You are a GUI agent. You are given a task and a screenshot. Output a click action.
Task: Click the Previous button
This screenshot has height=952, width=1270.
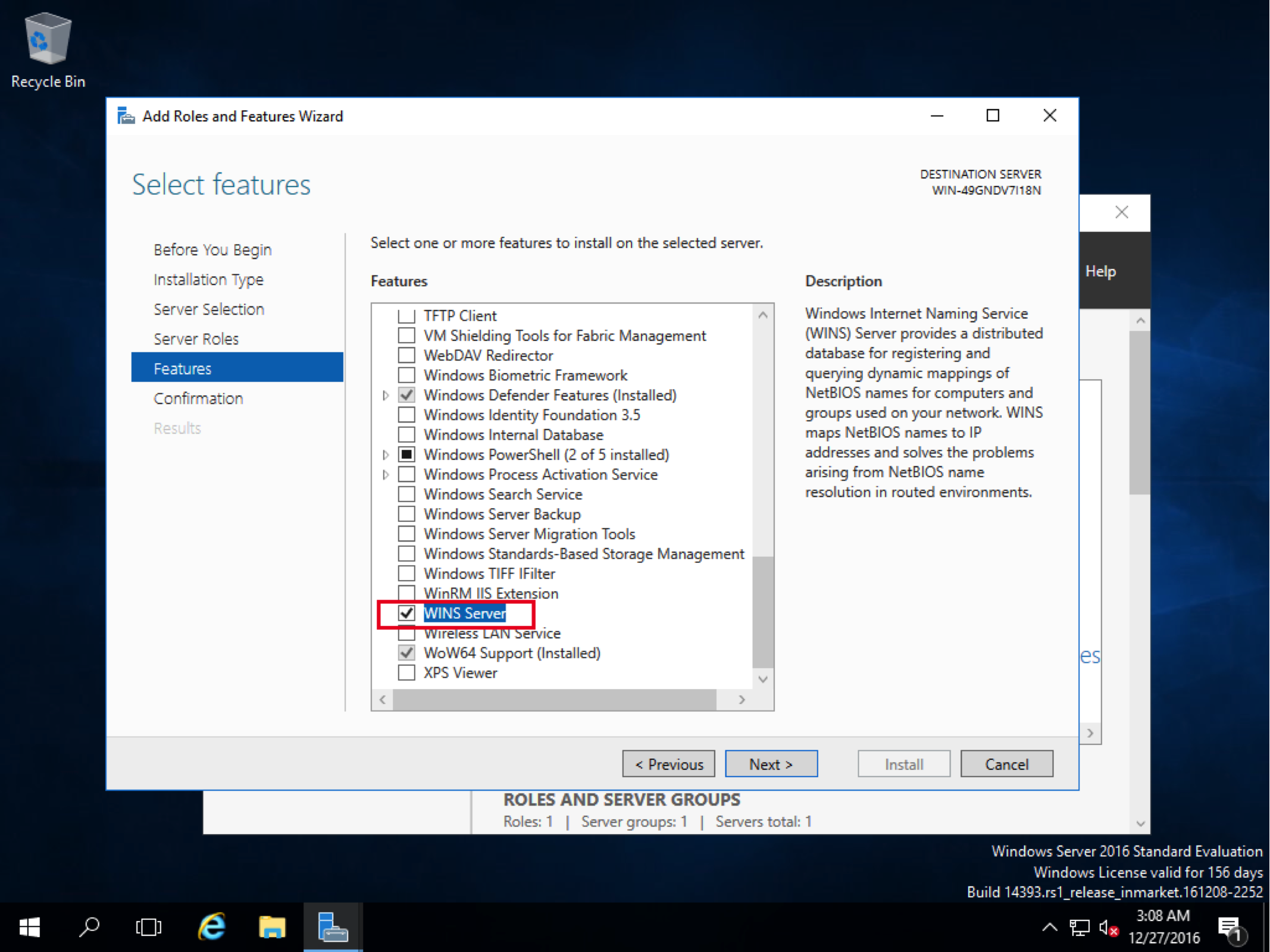(x=669, y=764)
